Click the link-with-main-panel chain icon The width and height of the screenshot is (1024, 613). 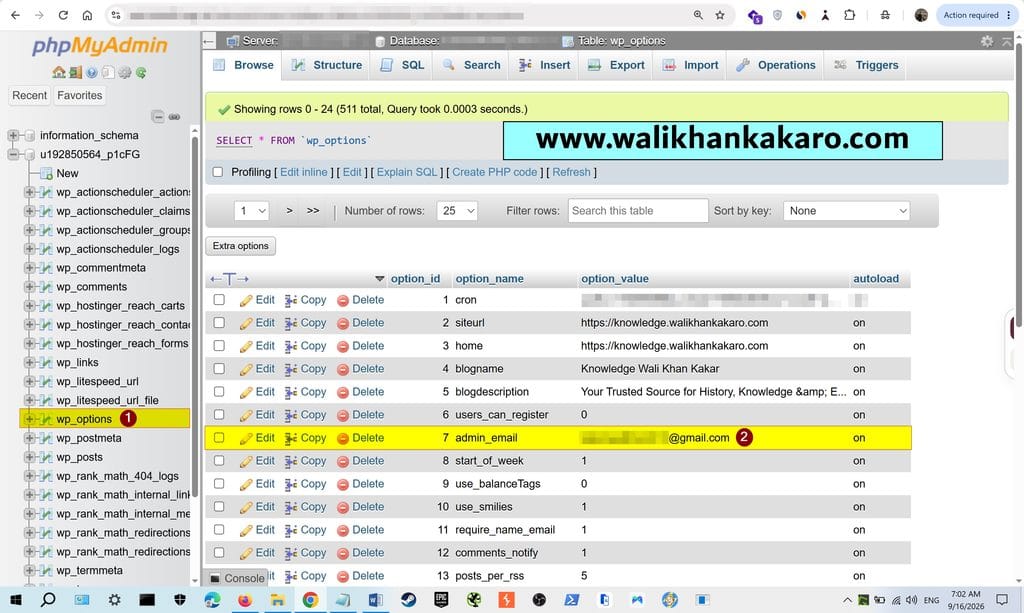(174, 117)
